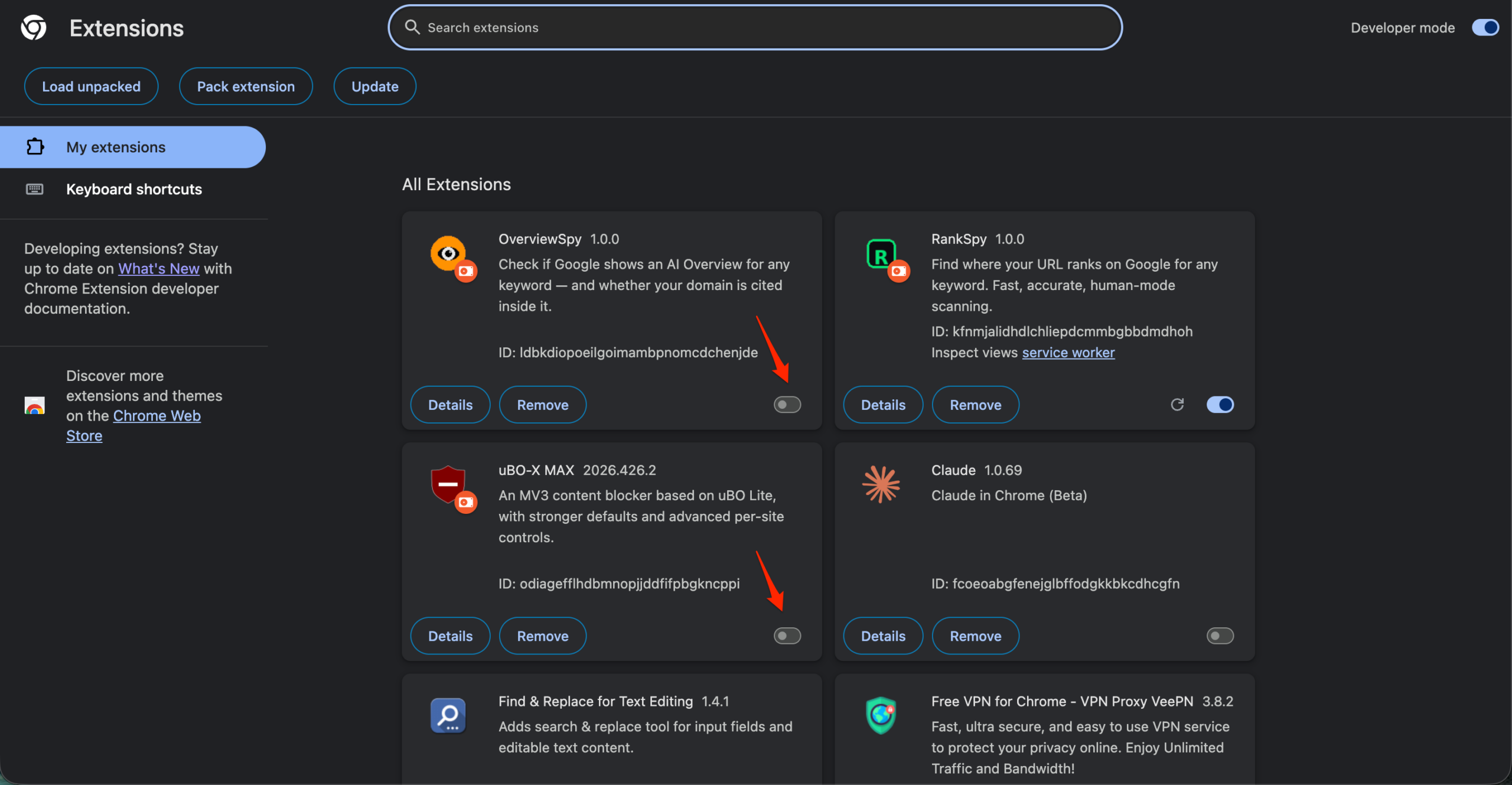Click OverviewSpy ID text
Image resolution: width=1512 pixels, height=785 pixels.
click(628, 352)
